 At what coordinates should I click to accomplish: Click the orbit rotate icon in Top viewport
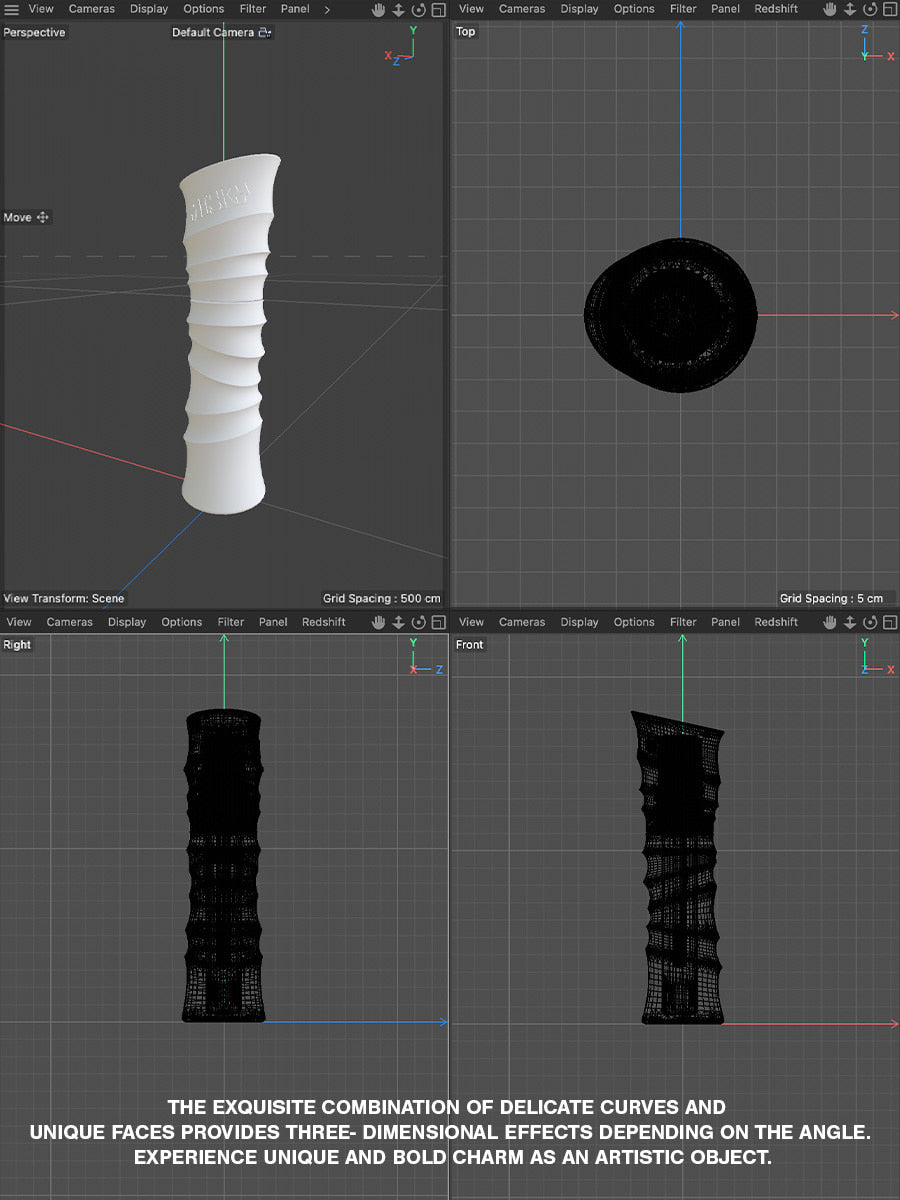pos(868,9)
